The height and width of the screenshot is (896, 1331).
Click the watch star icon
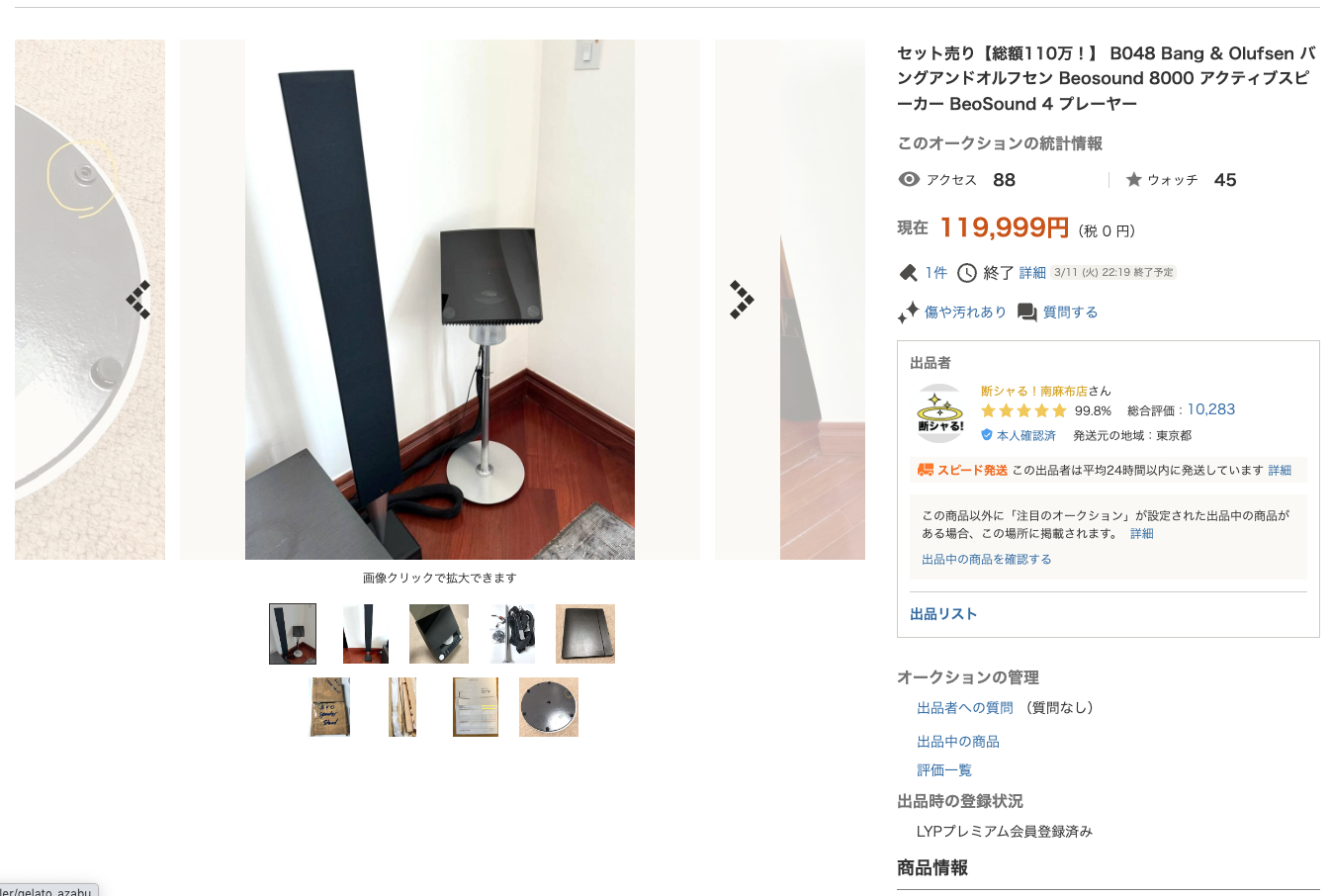[1134, 179]
